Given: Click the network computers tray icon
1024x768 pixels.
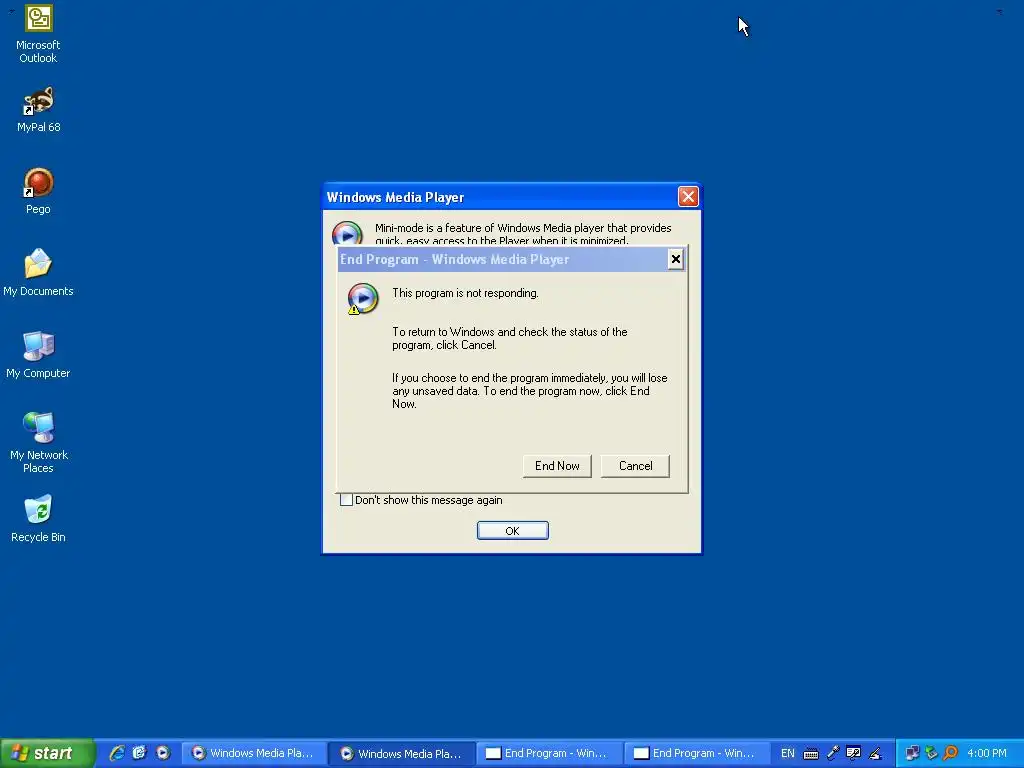Looking at the screenshot, I should 912,753.
